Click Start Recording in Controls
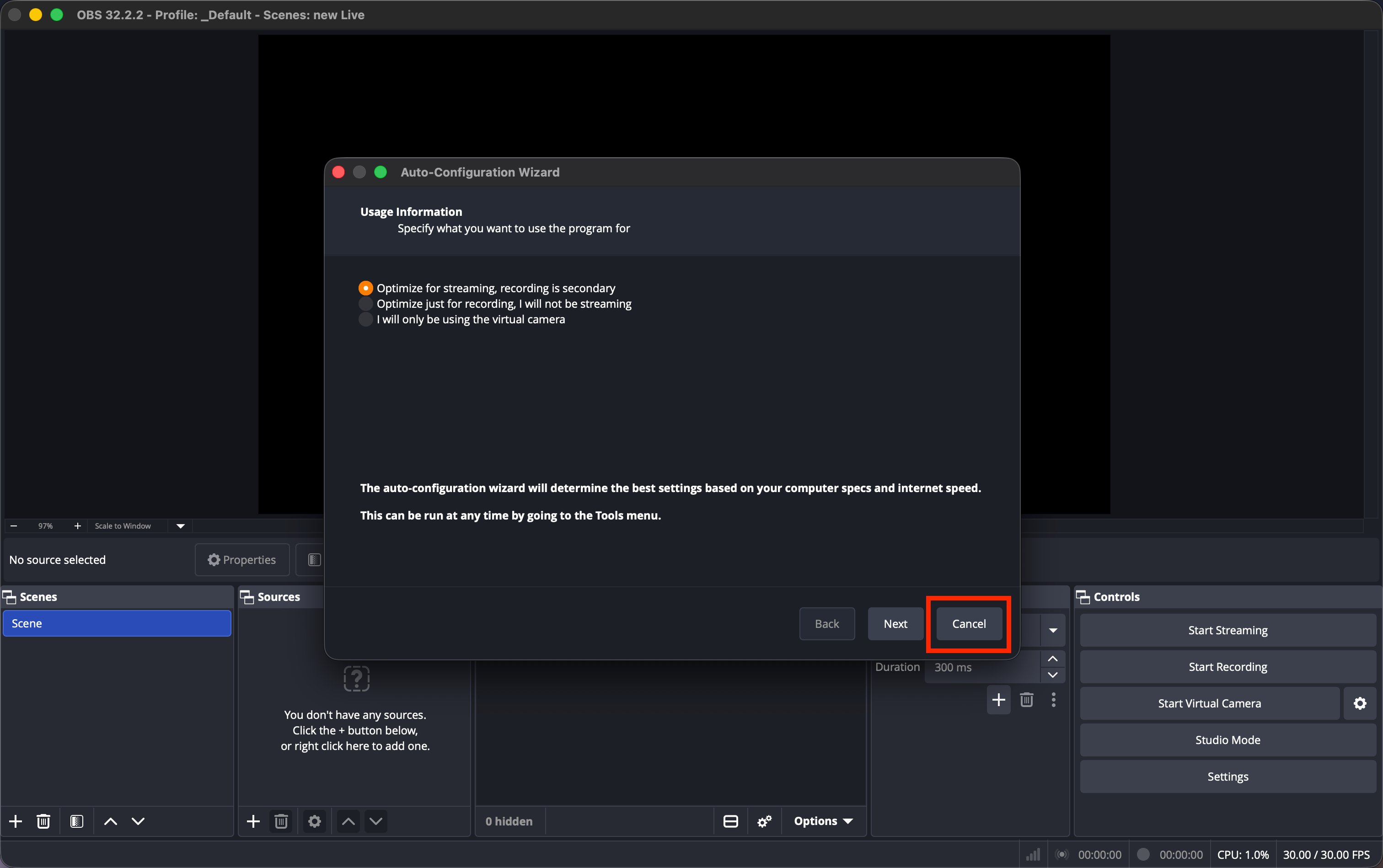This screenshot has width=1383, height=868. pos(1228,667)
